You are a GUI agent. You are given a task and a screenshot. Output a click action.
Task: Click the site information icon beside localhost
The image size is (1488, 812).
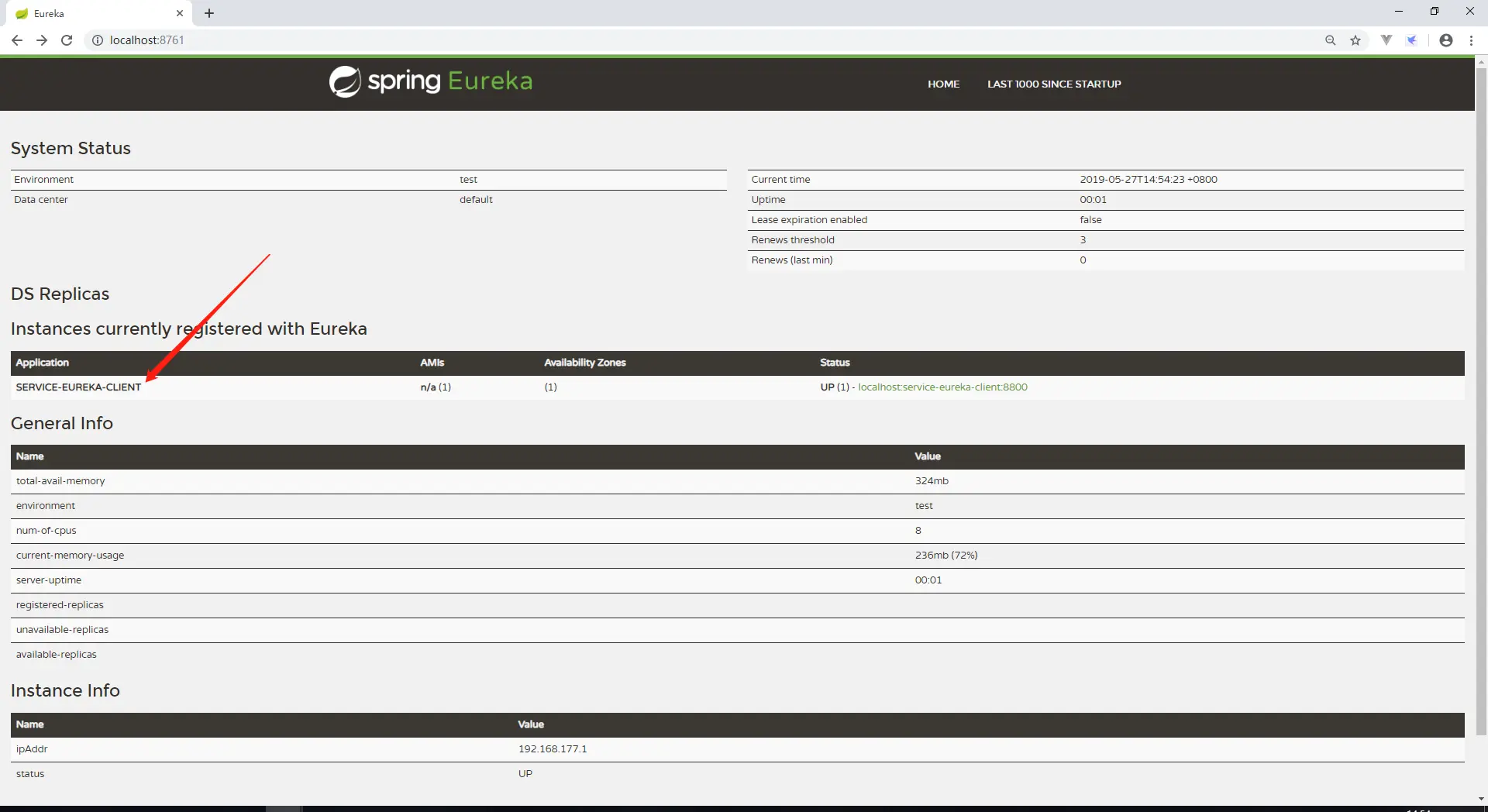(x=98, y=40)
